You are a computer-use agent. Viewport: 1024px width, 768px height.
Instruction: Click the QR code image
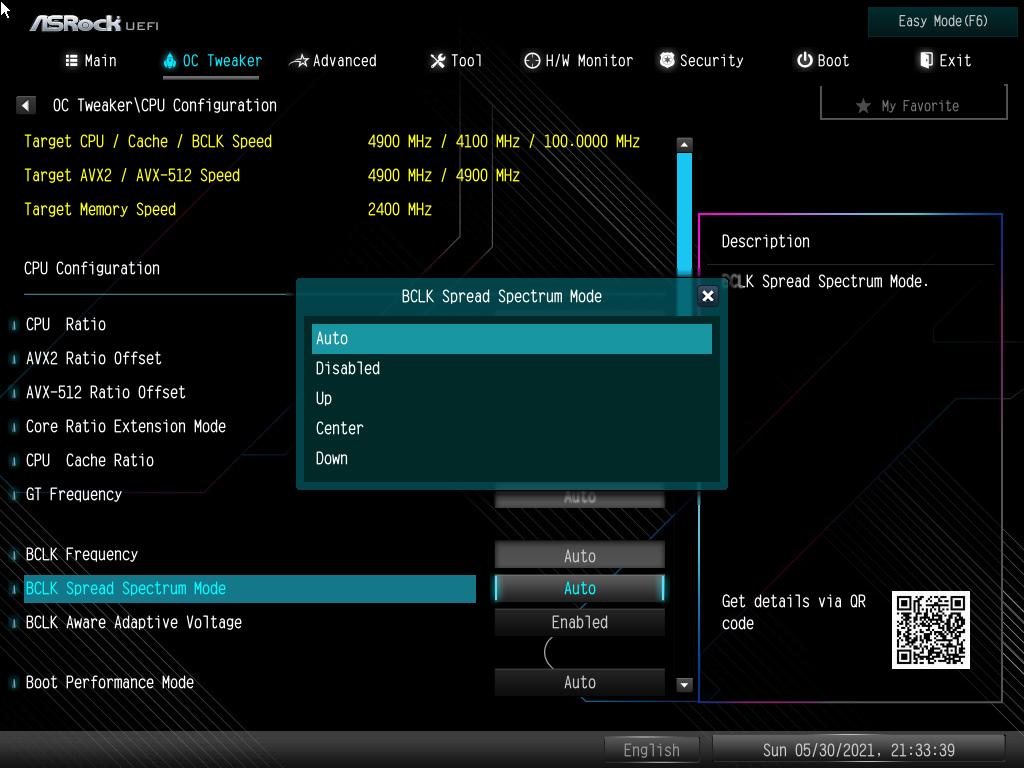pyautogui.click(x=930, y=630)
